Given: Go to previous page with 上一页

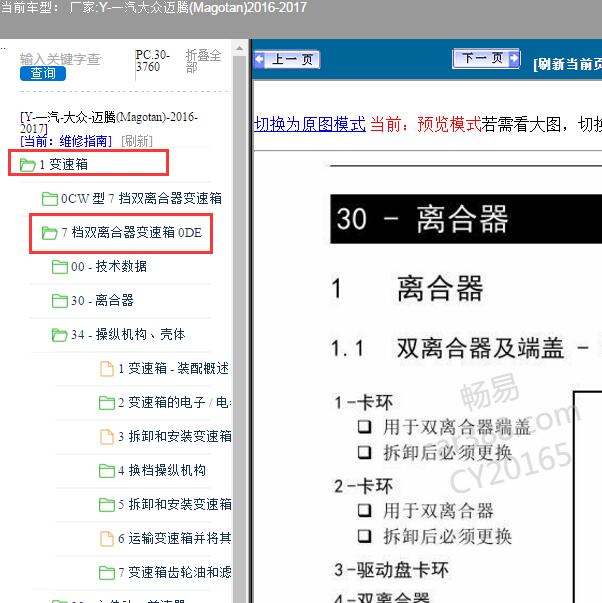Looking at the screenshot, I should [287, 60].
